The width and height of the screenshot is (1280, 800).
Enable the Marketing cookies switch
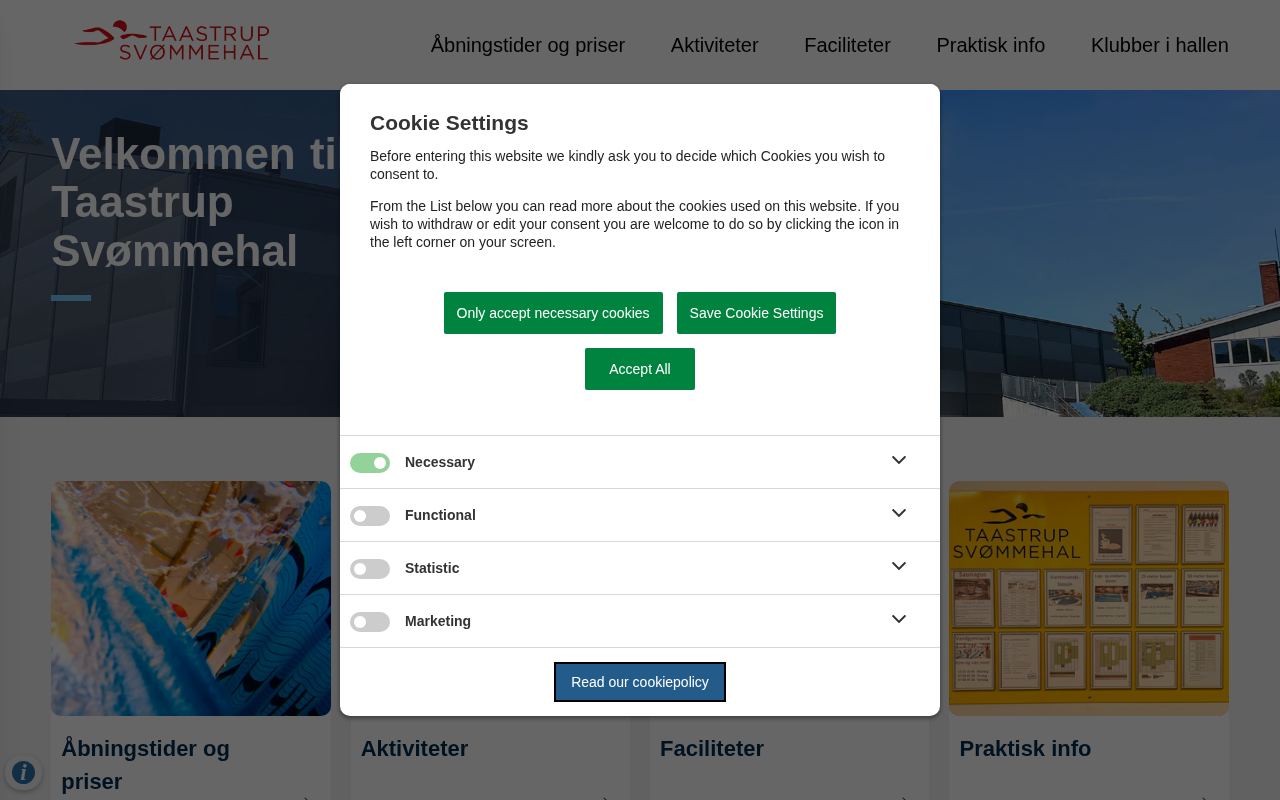(370, 622)
